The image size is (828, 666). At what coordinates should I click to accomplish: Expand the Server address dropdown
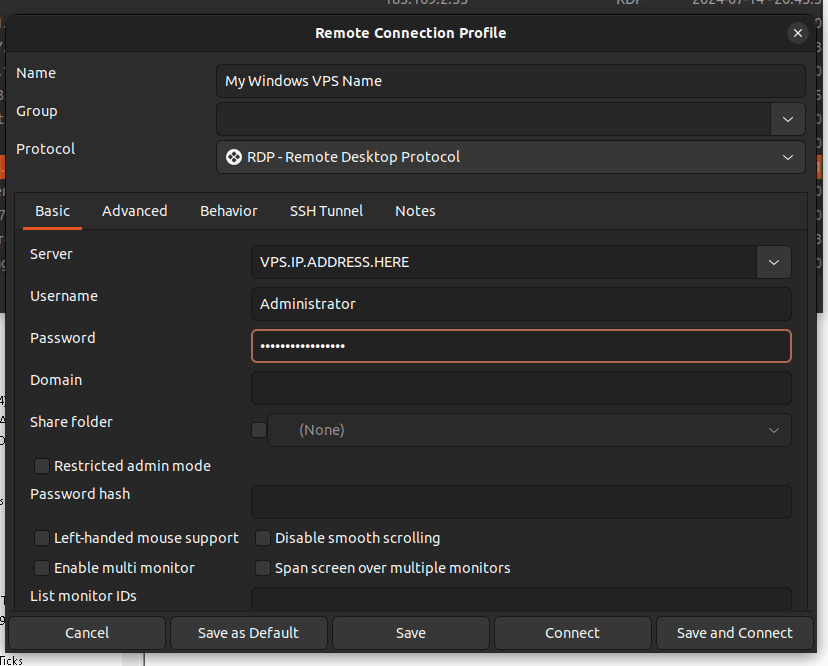774,262
